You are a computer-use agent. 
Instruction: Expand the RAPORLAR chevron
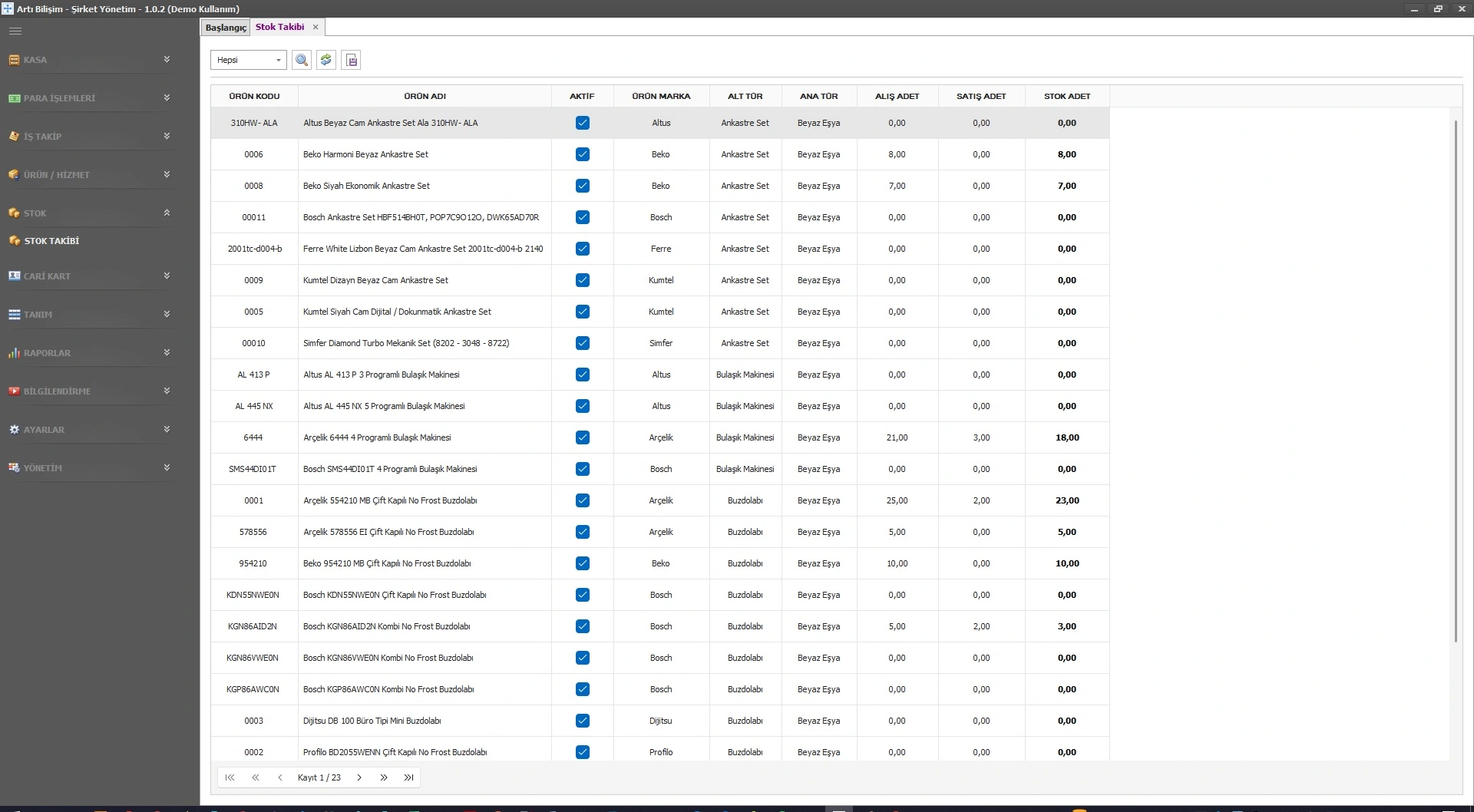point(167,352)
